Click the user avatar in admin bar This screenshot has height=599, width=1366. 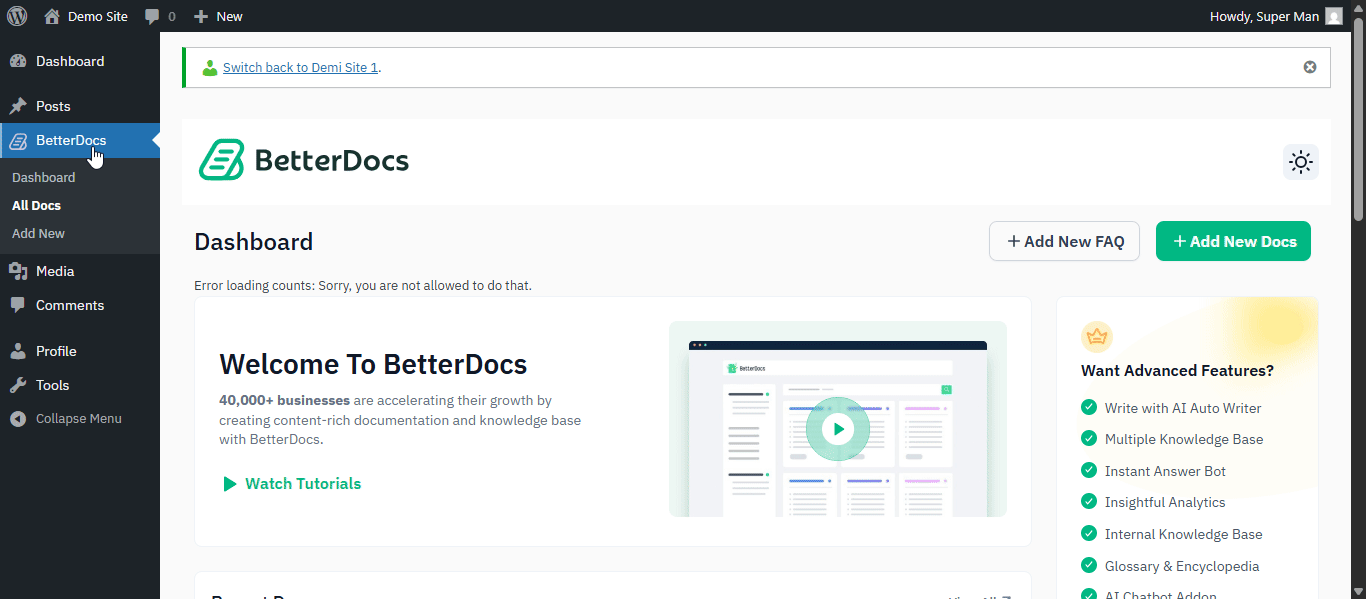point(1334,16)
